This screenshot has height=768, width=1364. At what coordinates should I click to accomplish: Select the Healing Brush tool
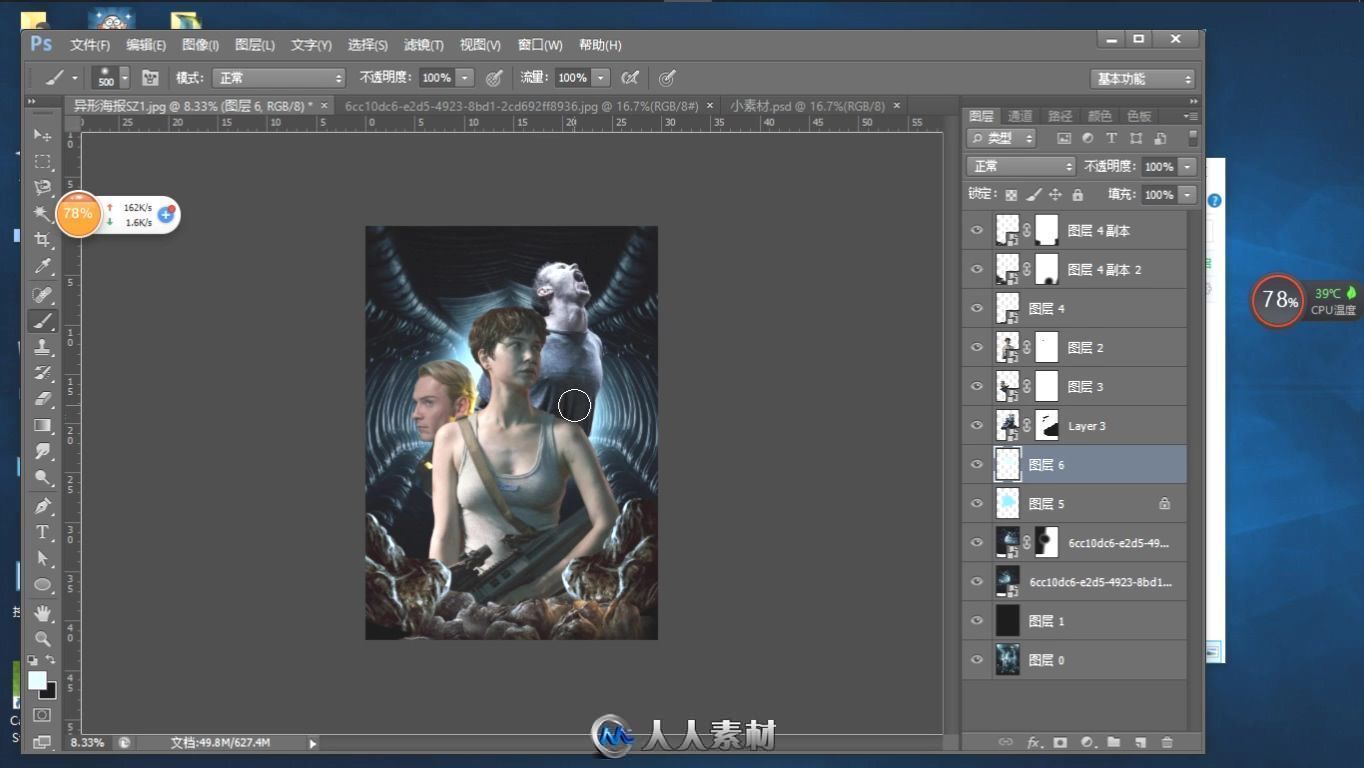click(42, 295)
